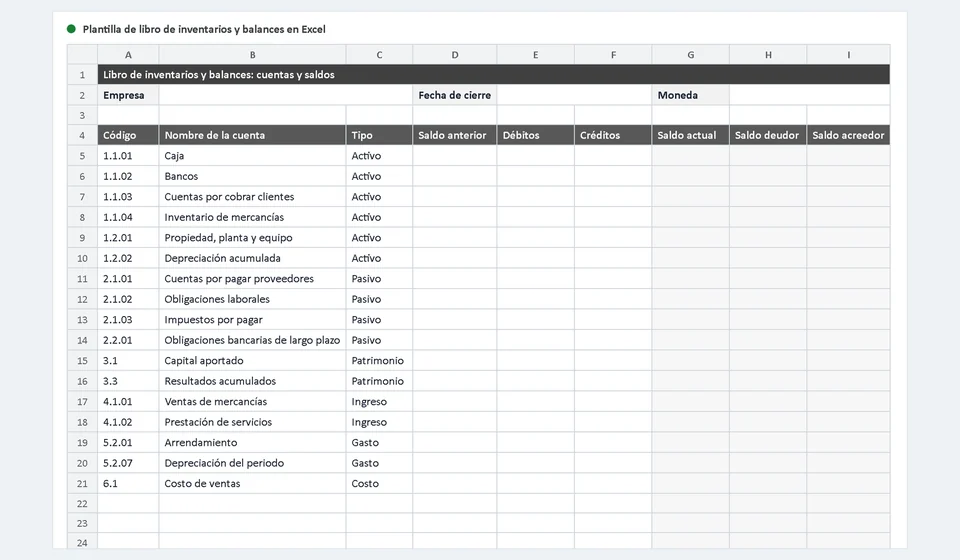The width and height of the screenshot is (960, 560).
Task: Select code cell '2.1.03'
Action: point(128,320)
